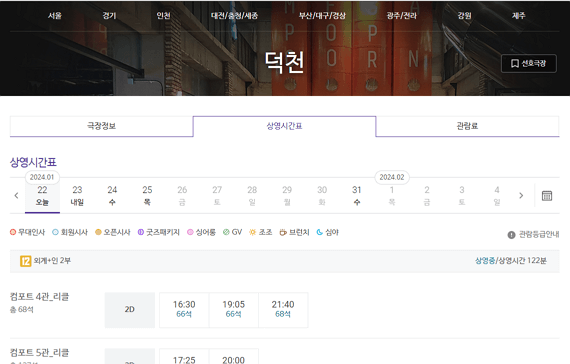Switch to the 극장정보 tab

[101, 126]
